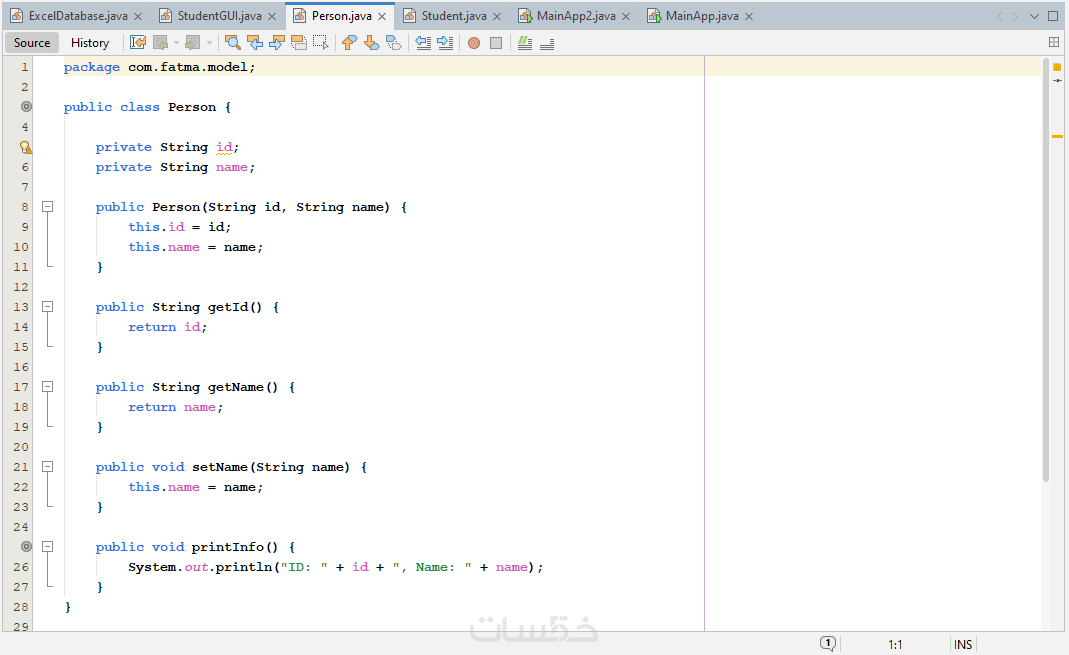The height and width of the screenshot is (655, 1069).
Task: Jump to Last Edit location icon
Action: [138, 43]
